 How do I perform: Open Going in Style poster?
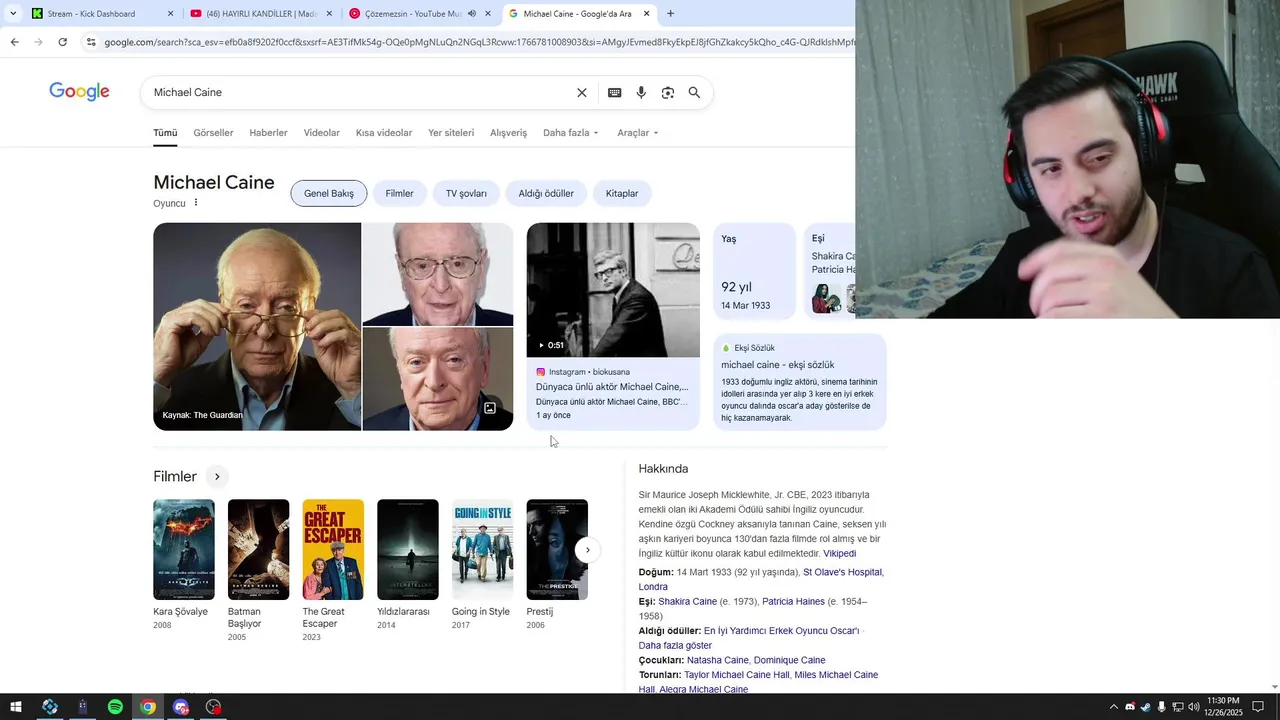(482, 549)
